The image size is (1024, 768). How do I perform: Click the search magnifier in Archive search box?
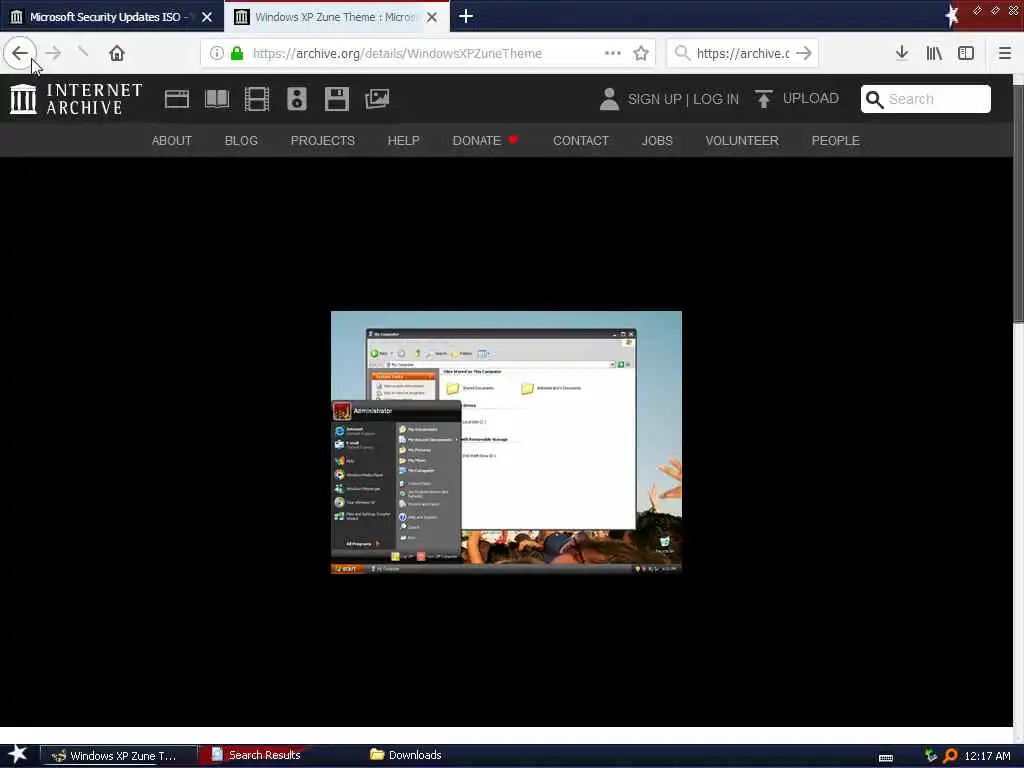point(874,99)
